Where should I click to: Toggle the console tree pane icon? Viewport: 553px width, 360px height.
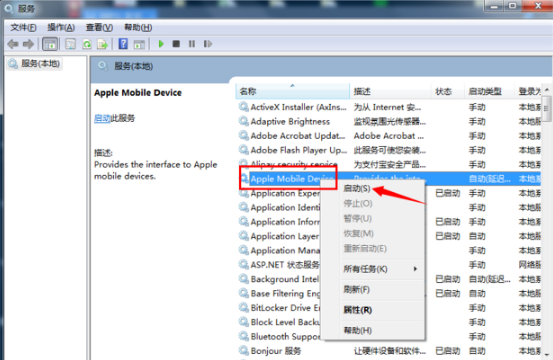point(50,44)
